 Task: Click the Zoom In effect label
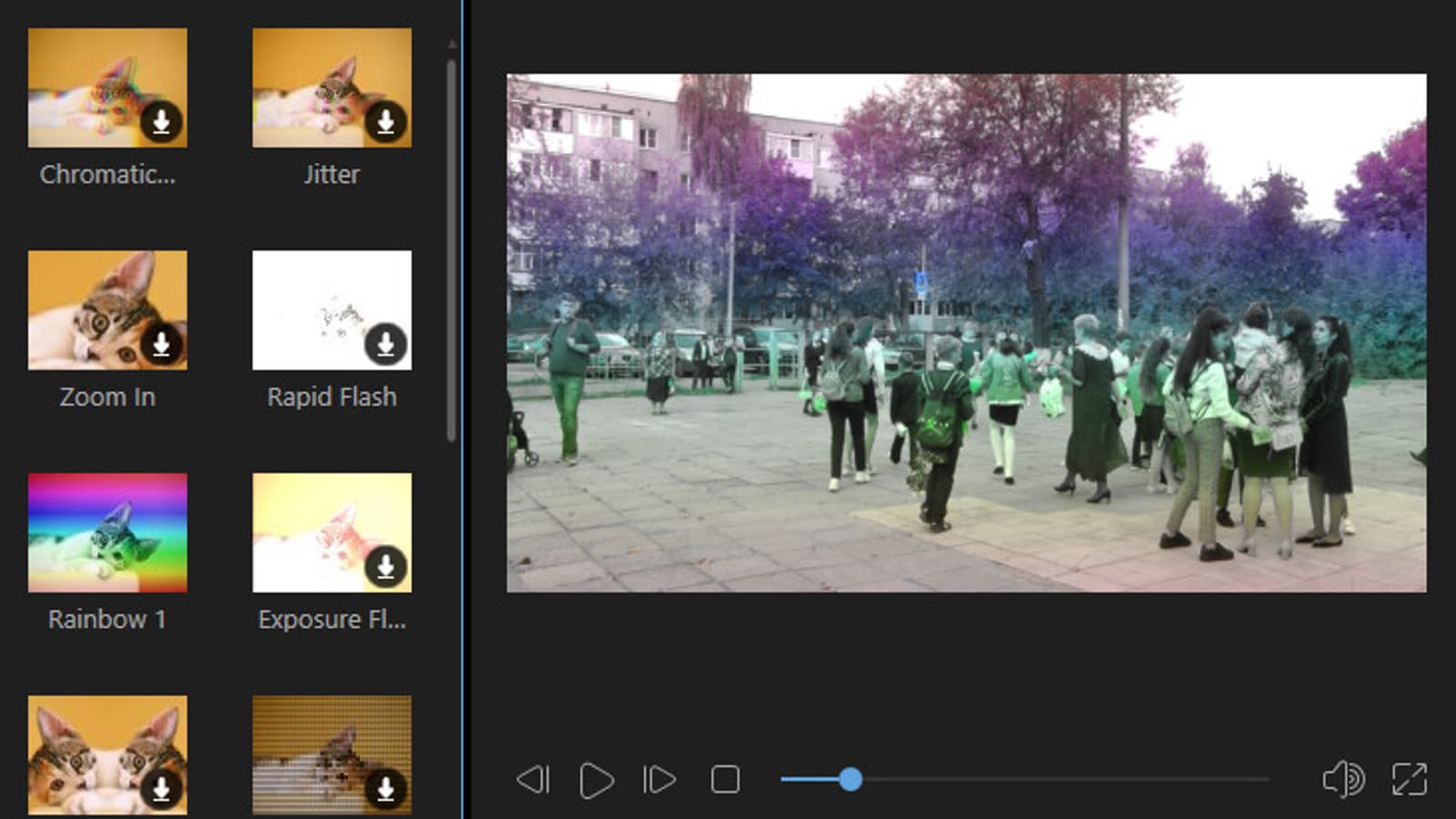[x=107, y=397]
